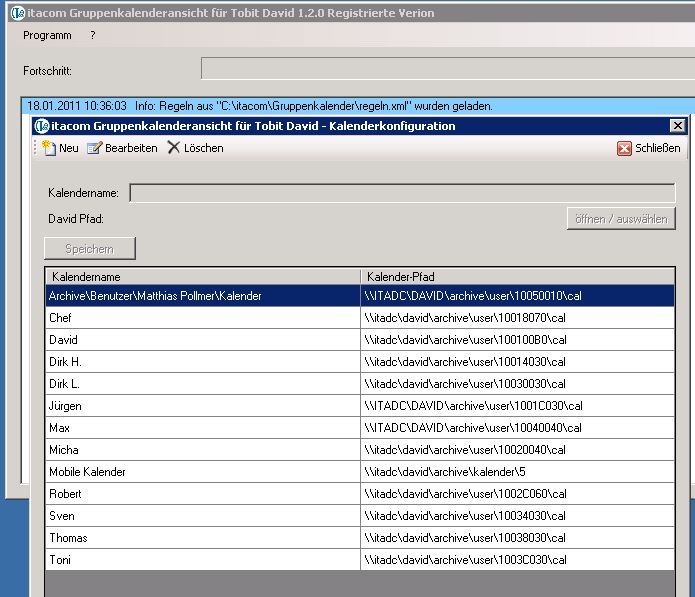Click path ending 10038030\cal
The height and width of the screenshot is (597, 695).
click(x=465, y=538)
